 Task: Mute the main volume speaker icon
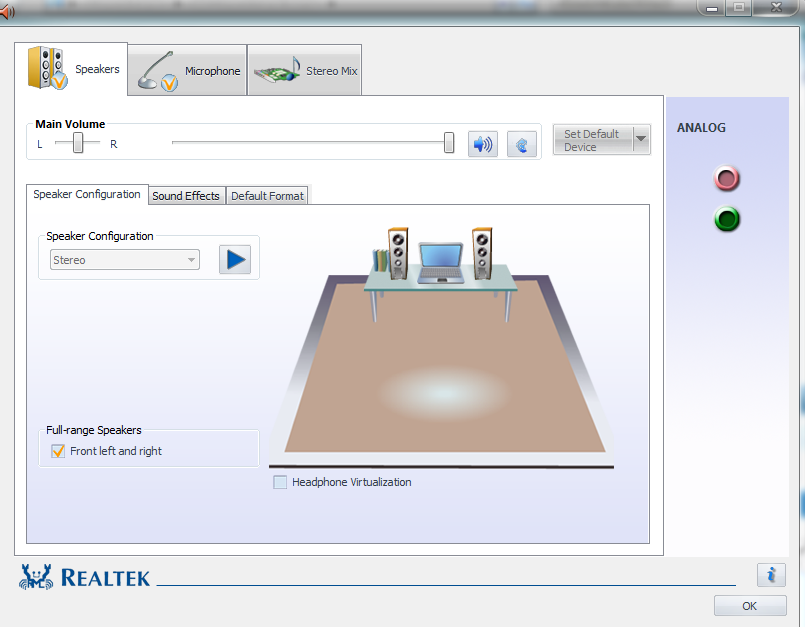[x=483, y=144]
